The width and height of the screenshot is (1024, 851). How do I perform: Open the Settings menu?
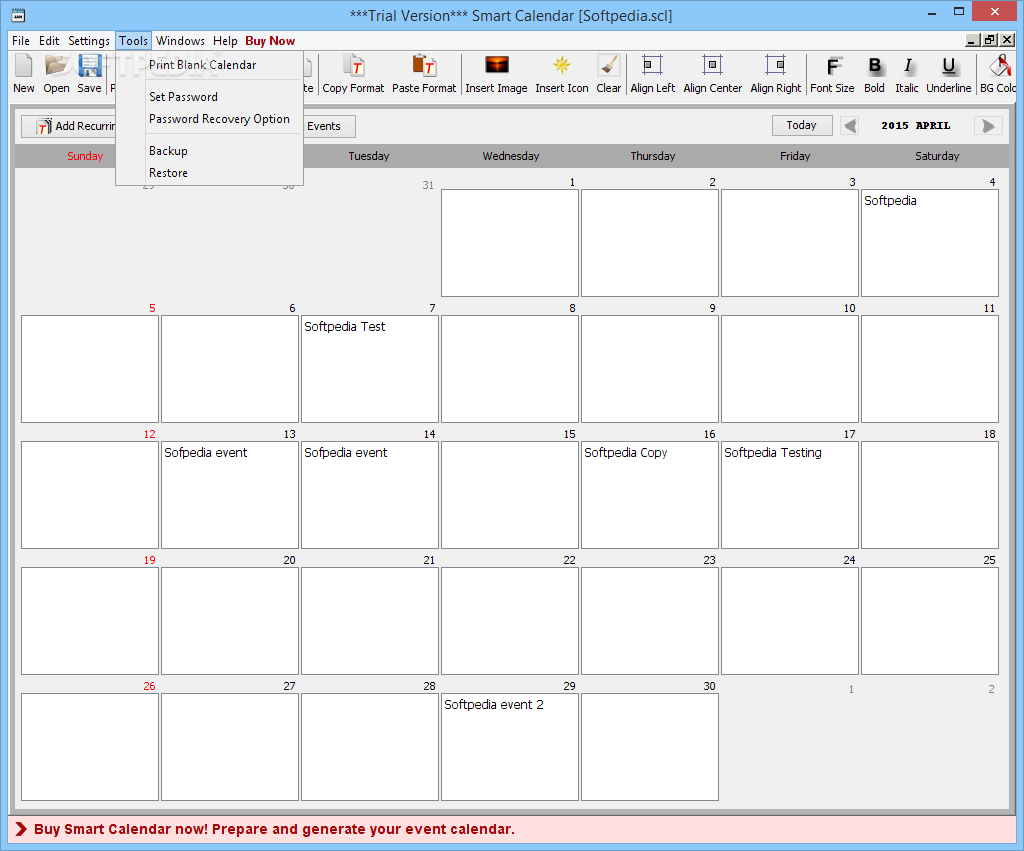[89, 40]
